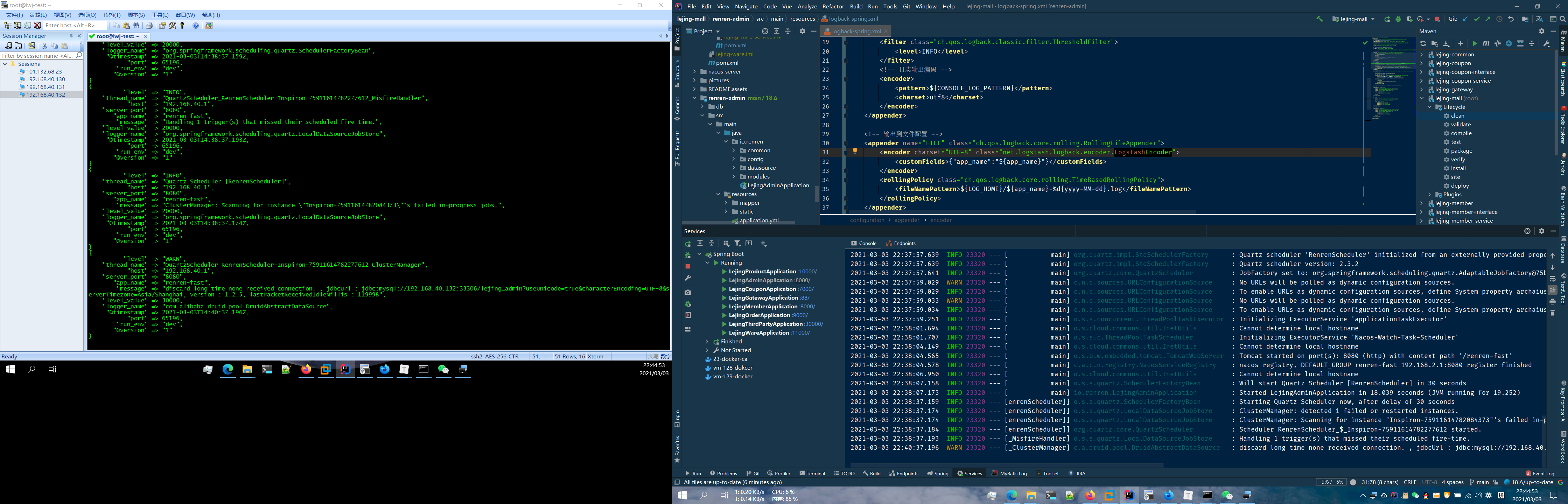Click Search Everywhere magnifier icon
The width and height of the screenshot is (1568, 504).
[x=1562, y=19]
